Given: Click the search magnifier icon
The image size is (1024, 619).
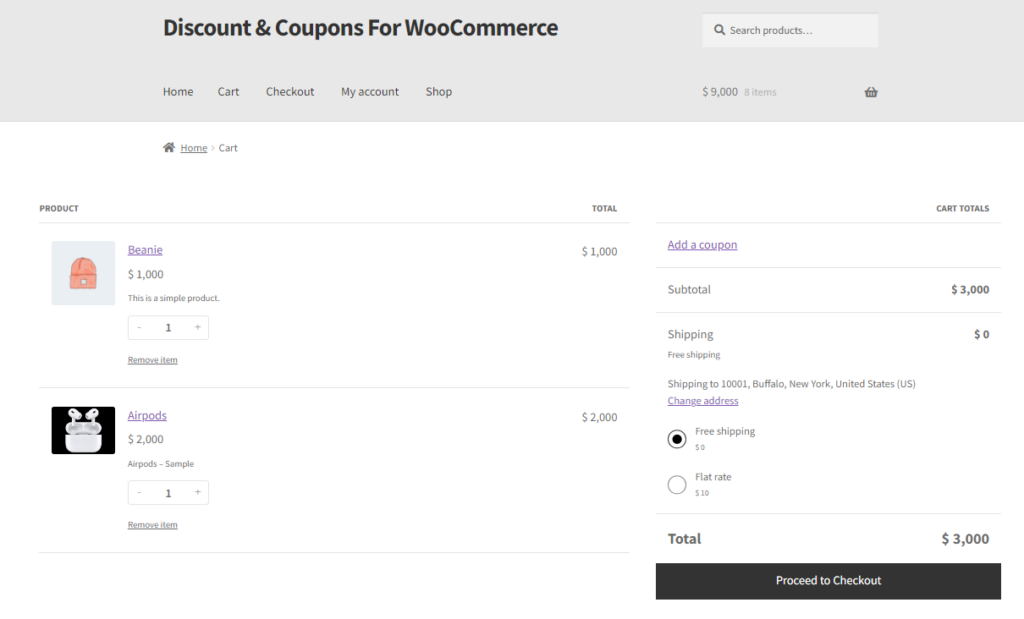Looking at the screenshot, I should pos(719,30).
